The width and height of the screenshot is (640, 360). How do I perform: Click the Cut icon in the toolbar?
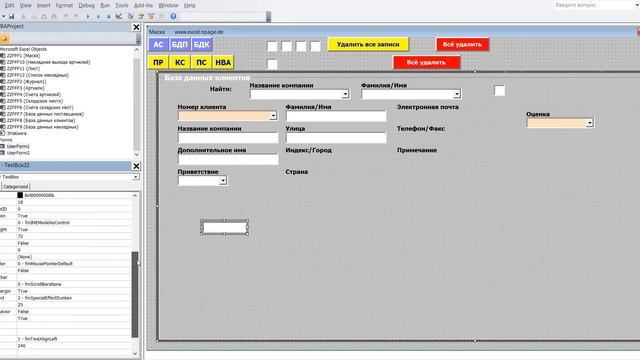point(23,16)
